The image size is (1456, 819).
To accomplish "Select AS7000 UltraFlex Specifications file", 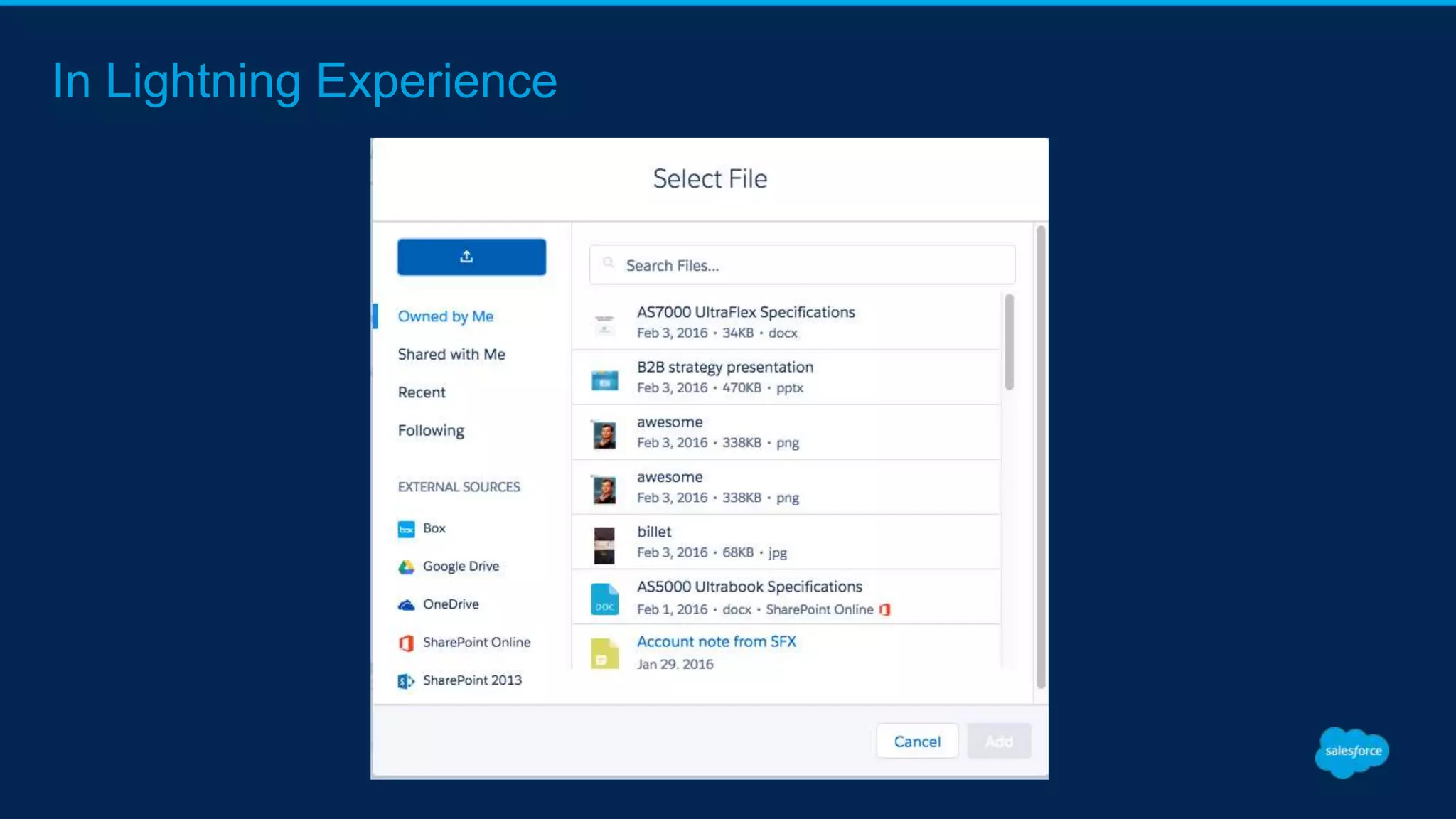I will pyautogui.click(x=786, y=322).
